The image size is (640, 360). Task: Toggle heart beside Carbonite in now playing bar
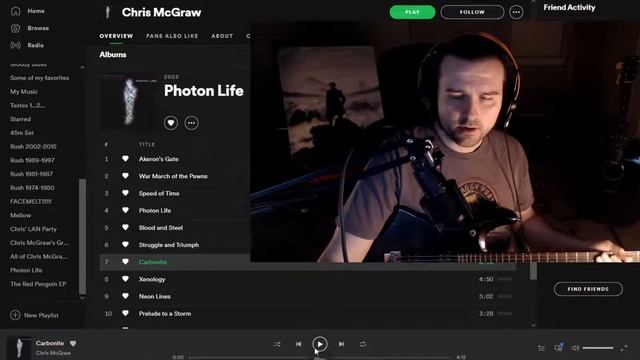tap(73, 343)
